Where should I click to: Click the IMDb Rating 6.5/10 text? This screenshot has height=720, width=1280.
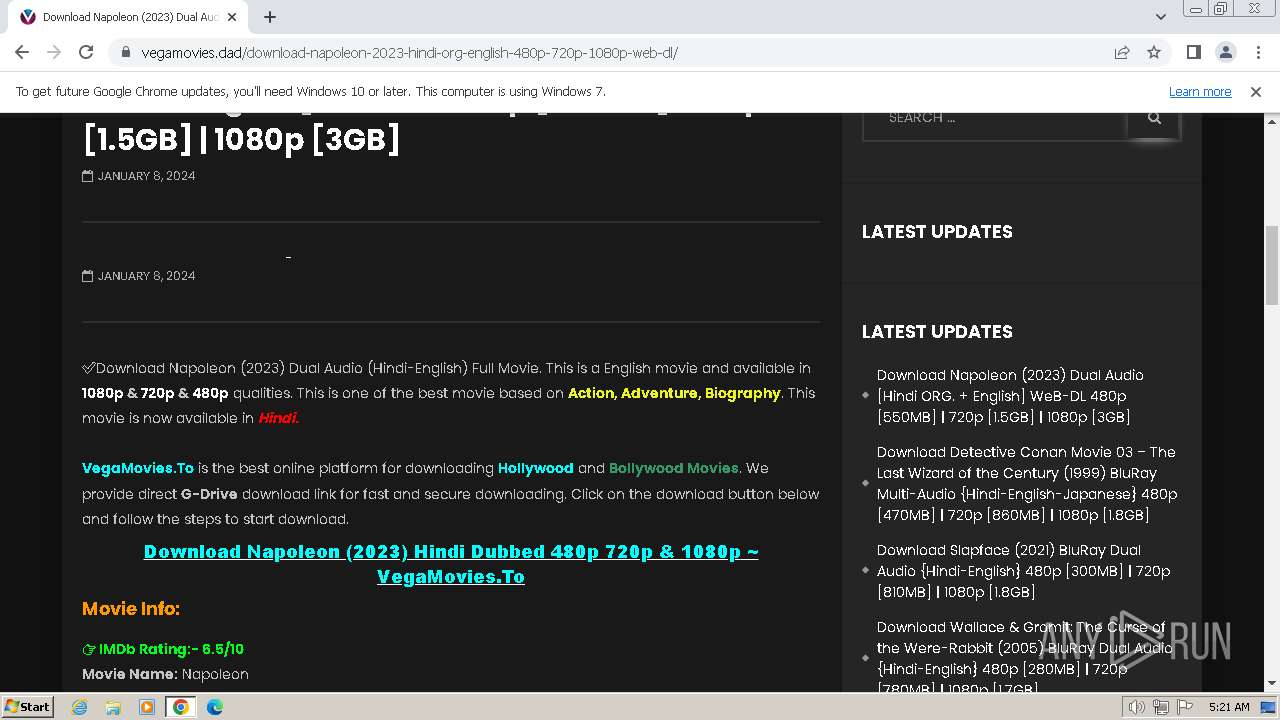(x=163, y=649)
